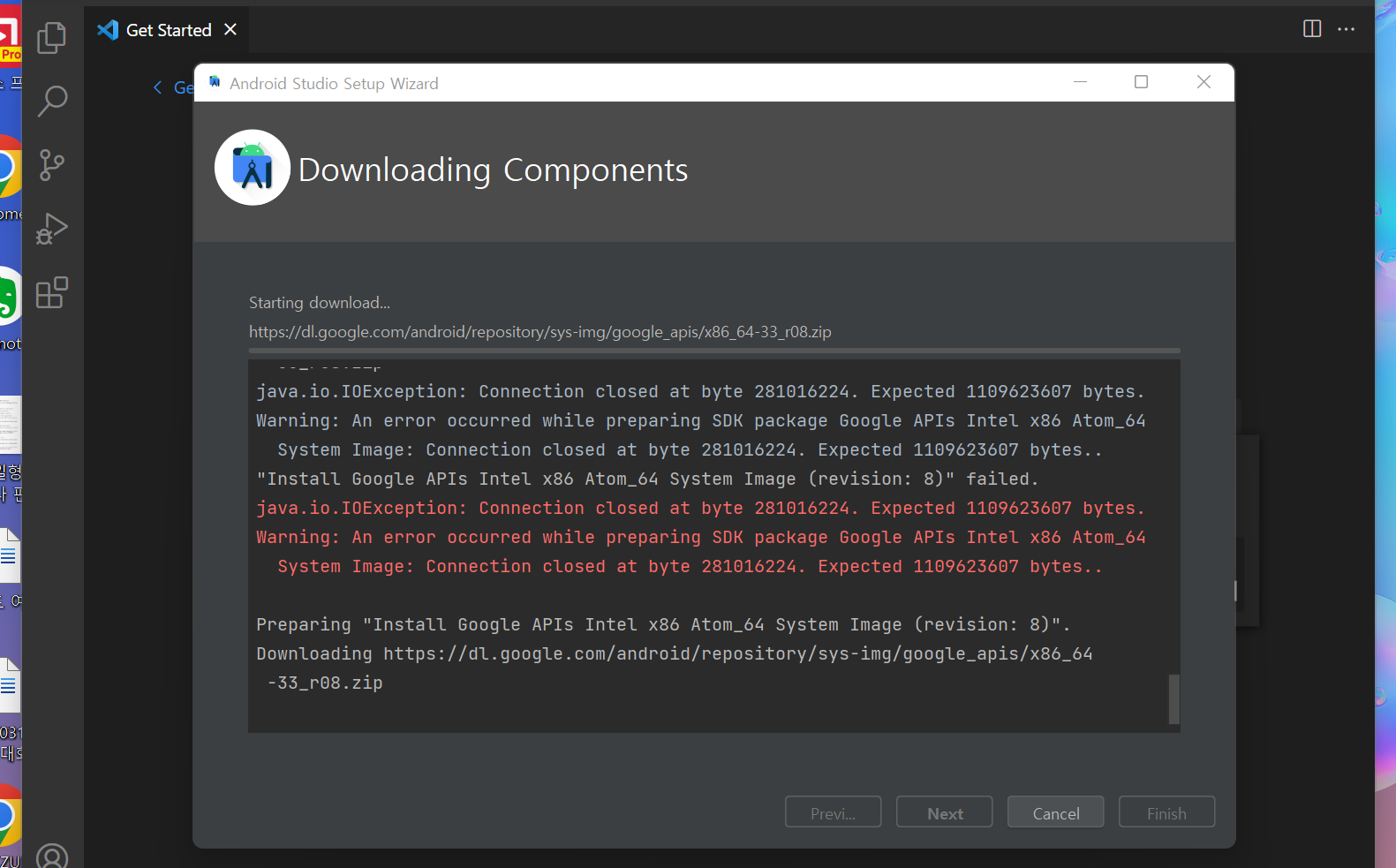Go back using the Get Started chevron
The image size is (1396, 868).
[x=157, y=87]
